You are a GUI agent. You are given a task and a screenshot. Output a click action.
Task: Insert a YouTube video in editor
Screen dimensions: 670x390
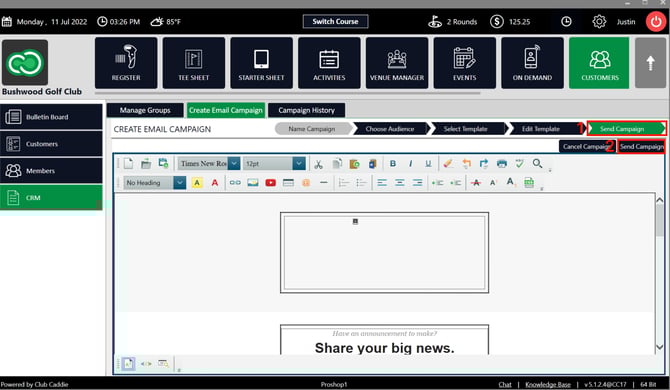coord(270,183)
